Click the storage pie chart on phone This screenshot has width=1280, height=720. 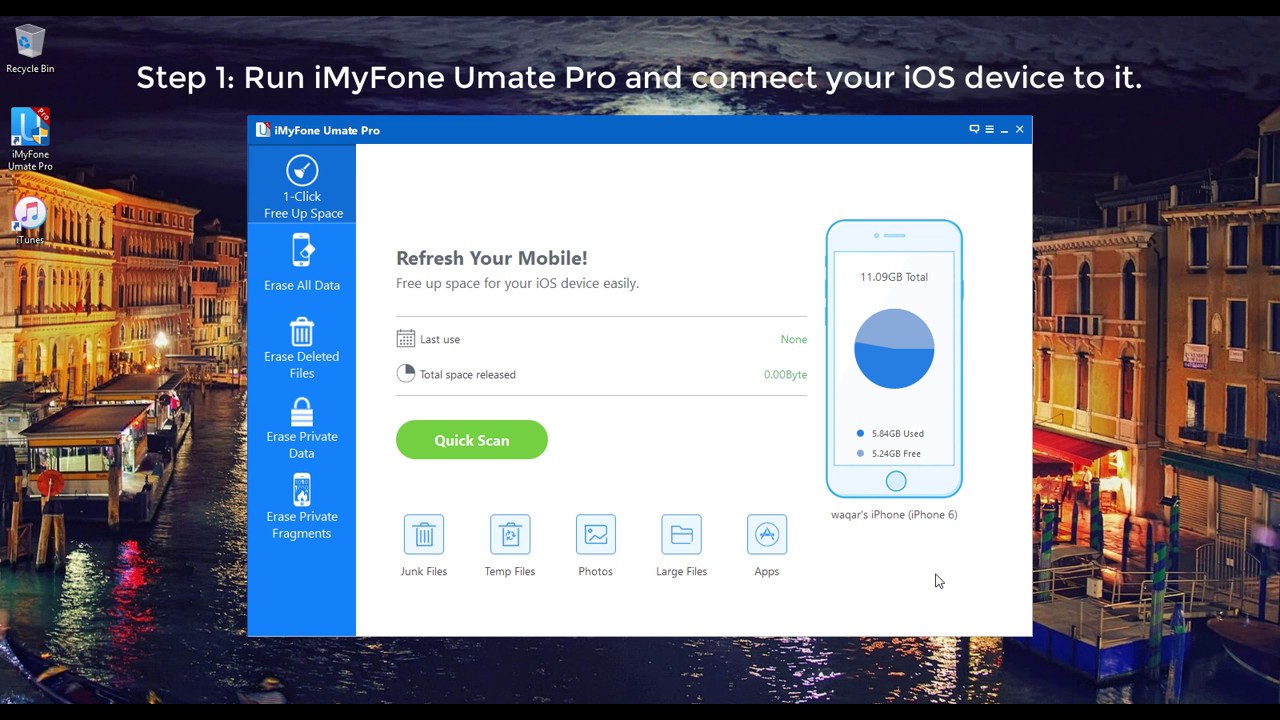[x=894, y=348]
